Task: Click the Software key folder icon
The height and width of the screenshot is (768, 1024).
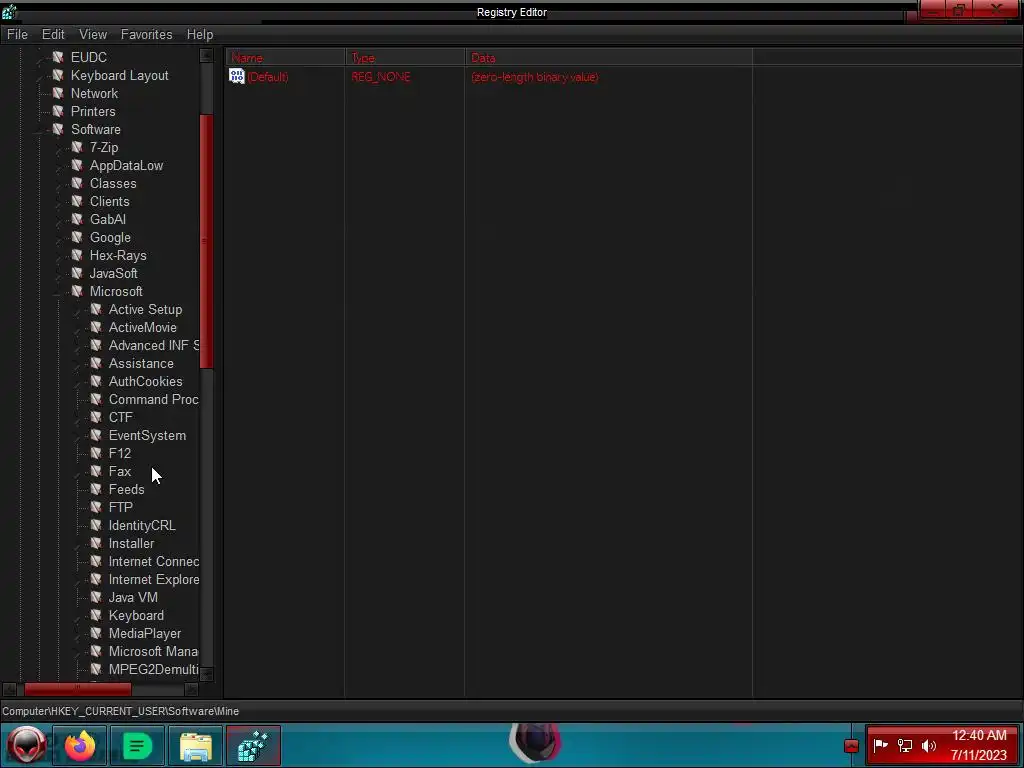Action: tap(58, 129)
